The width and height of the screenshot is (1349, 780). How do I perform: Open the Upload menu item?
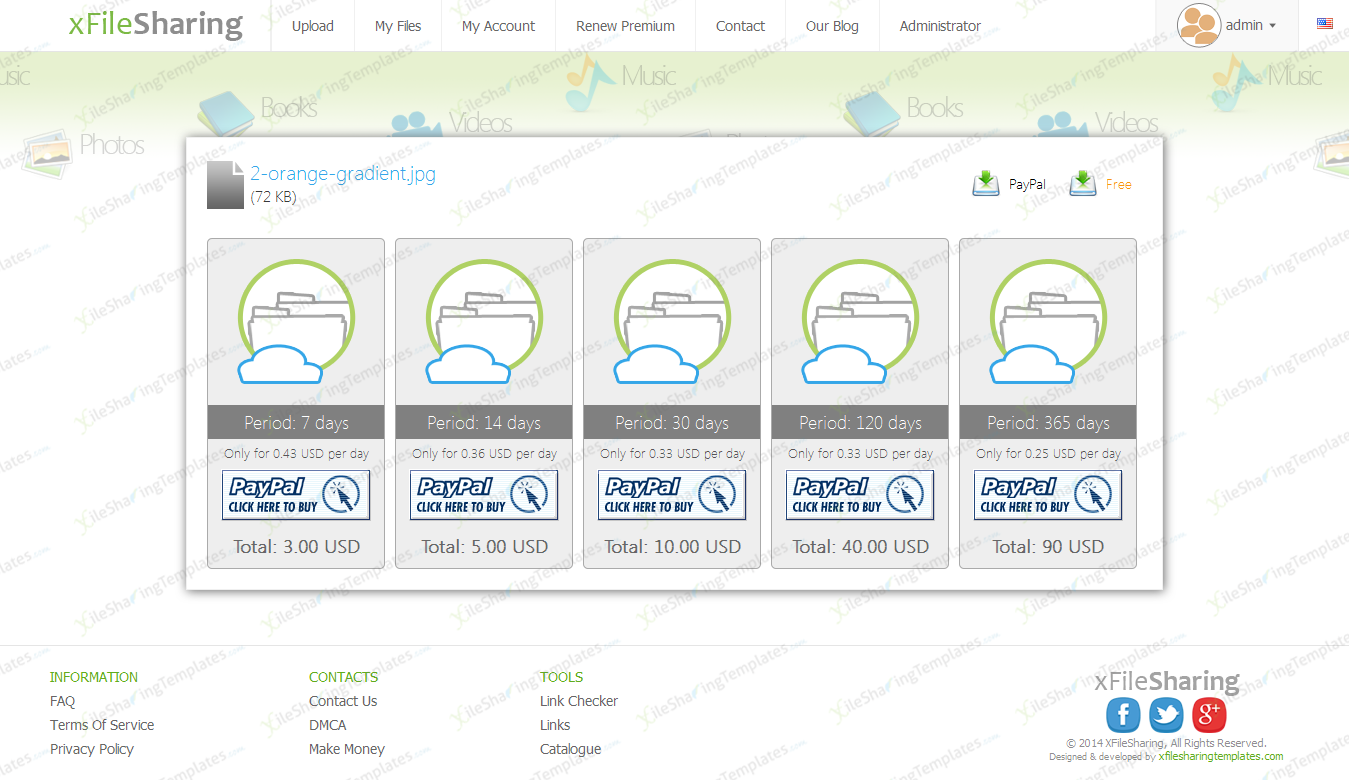[313, 26]
